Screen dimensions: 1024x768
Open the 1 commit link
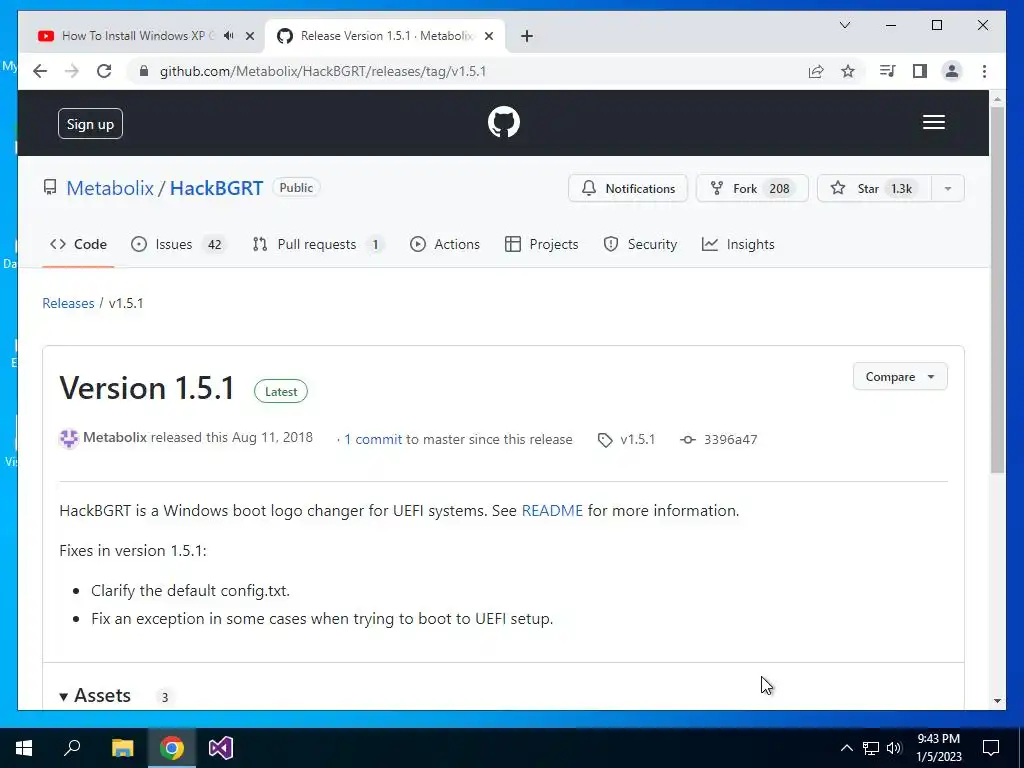coord(373,440)
